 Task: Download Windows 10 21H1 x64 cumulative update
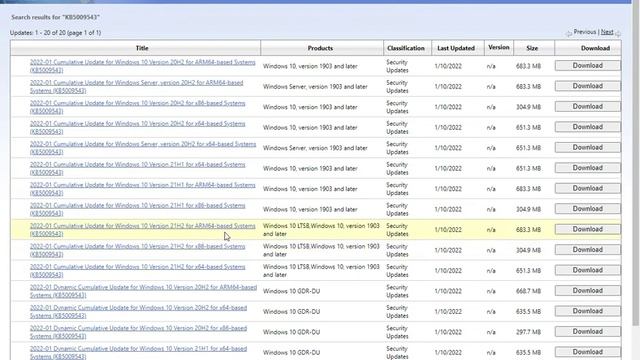[587, 168]
